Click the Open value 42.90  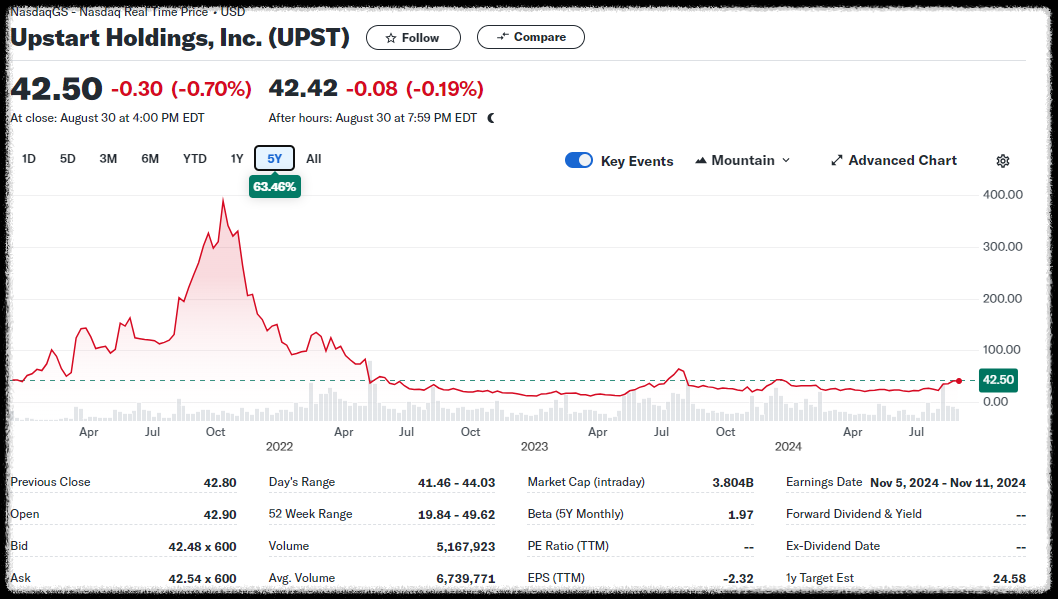[220, 515]
